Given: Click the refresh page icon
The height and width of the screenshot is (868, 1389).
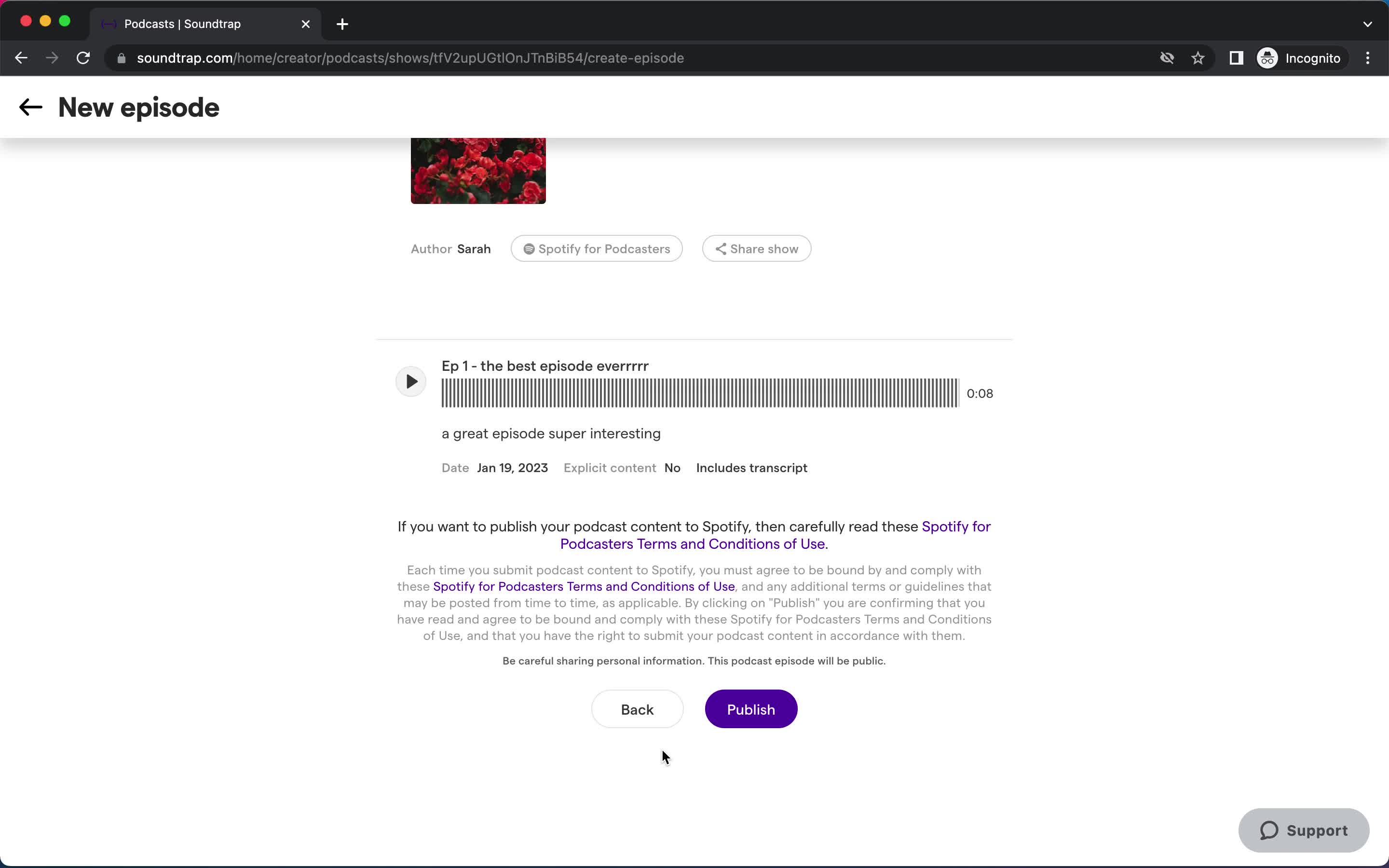Looking at the screenshot, I should (x=85, y=58).
